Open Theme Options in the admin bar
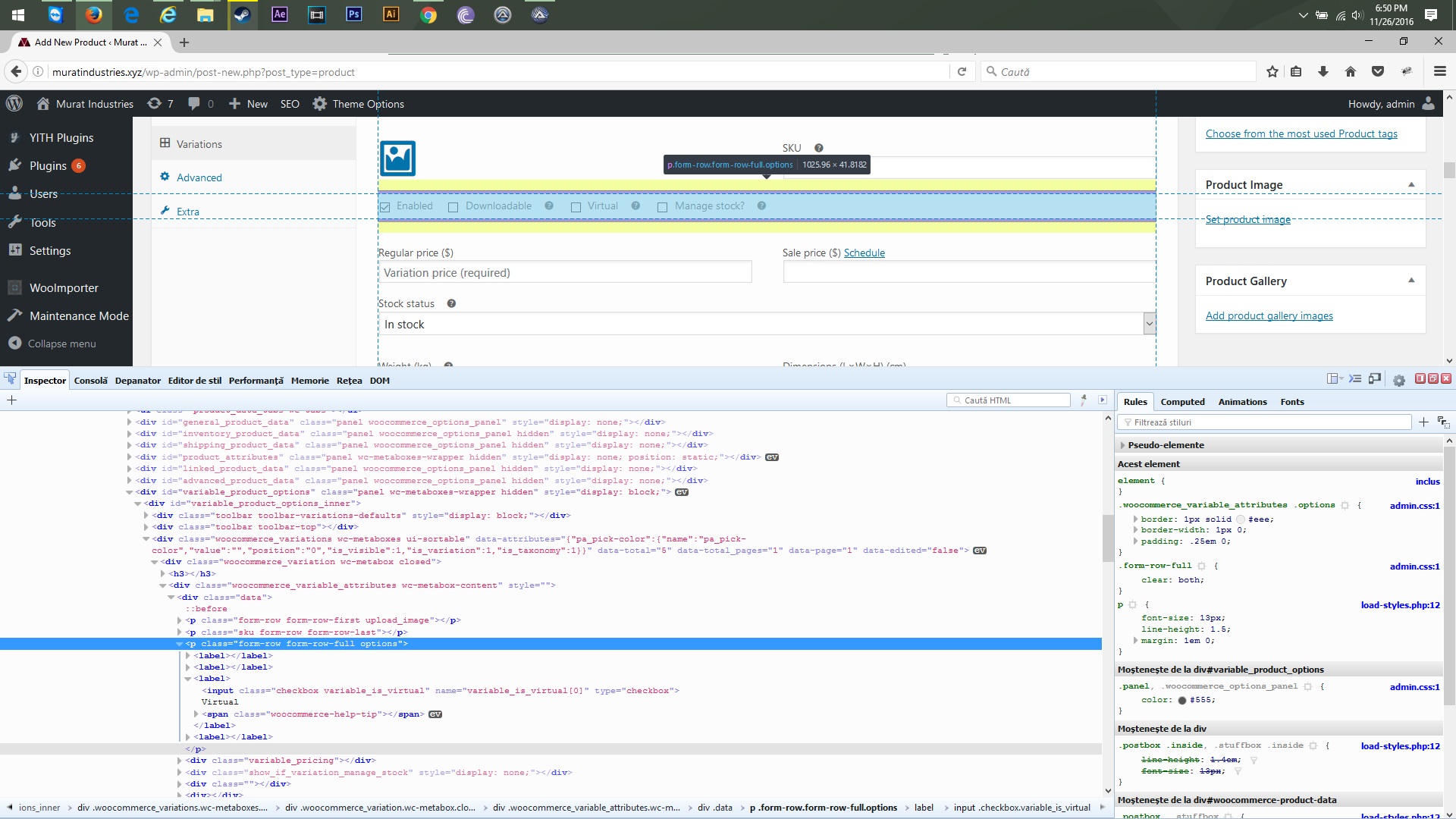The height and width of the screenshot is (819, 1456). [x=359, y=104]
